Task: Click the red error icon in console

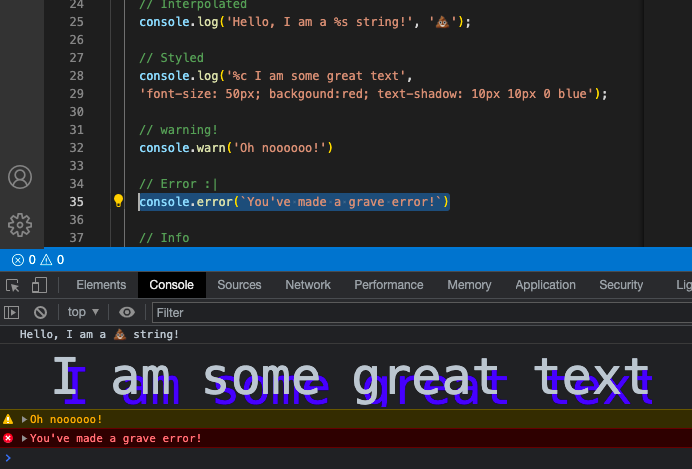Action: [x=9, y=438]
